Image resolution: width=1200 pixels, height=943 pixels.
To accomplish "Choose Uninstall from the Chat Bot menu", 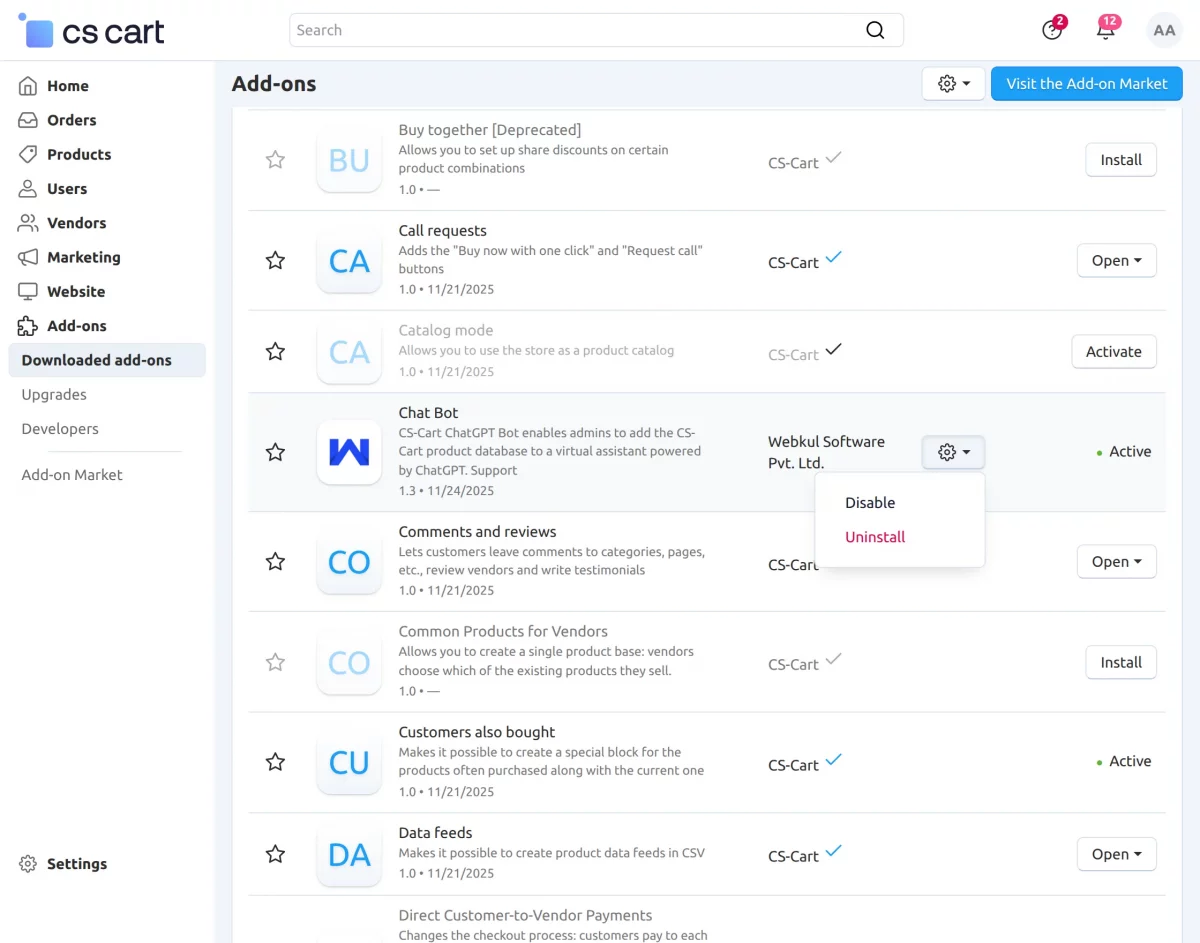I will (875, 537).
